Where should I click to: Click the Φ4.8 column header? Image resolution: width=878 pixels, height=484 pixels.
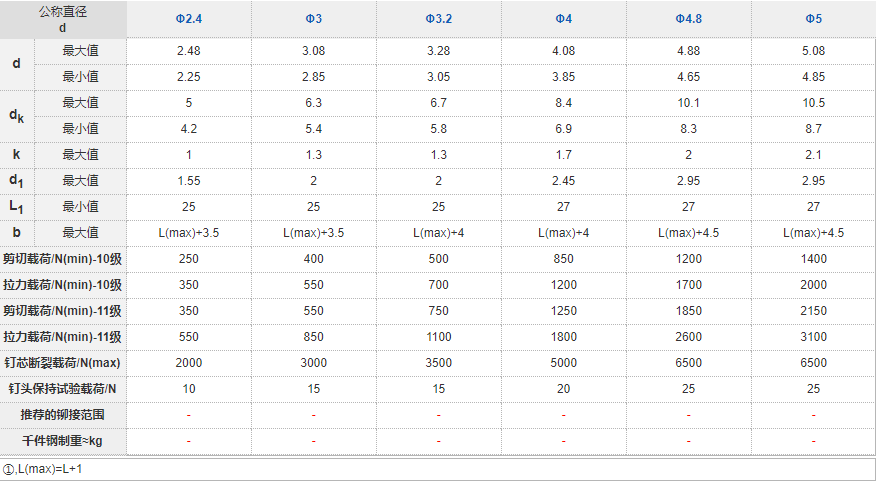tap(688, 19)
